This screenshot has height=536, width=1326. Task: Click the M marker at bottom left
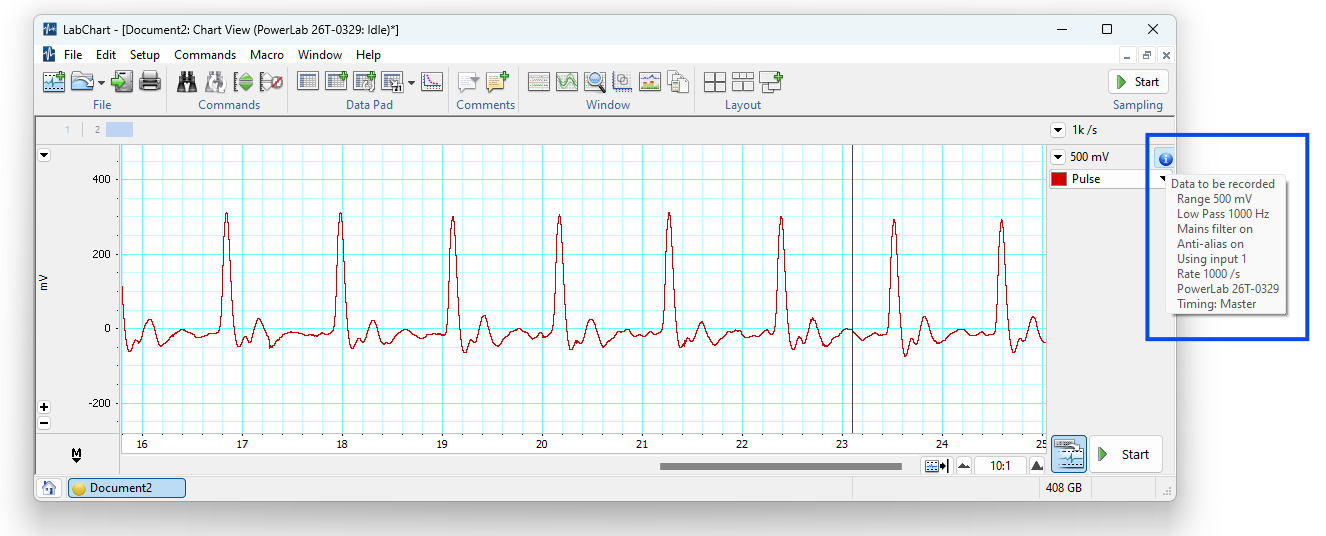[76, 456]
